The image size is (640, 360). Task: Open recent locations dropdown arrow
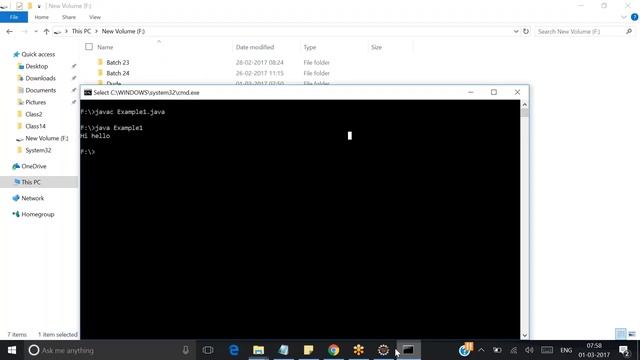coord(36,31)
